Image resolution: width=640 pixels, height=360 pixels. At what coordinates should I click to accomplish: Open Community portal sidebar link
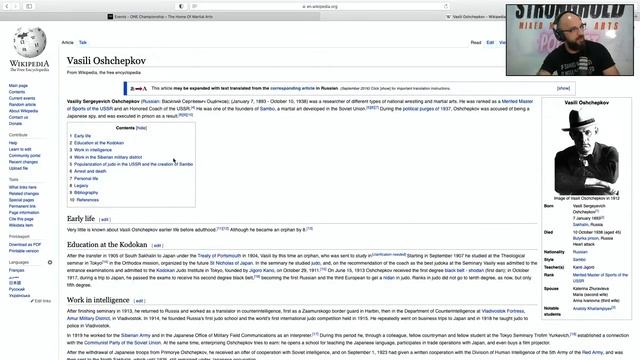(24, 156)
